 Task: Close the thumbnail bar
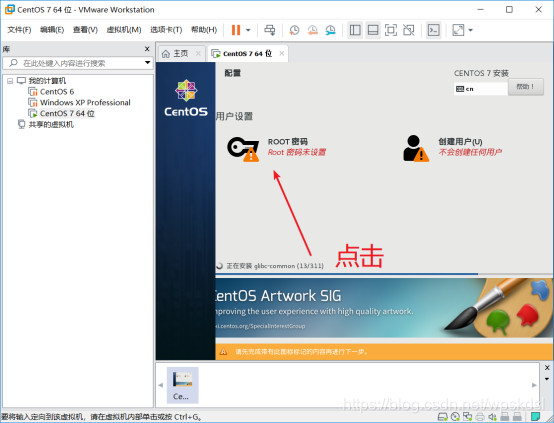(547, 368)
